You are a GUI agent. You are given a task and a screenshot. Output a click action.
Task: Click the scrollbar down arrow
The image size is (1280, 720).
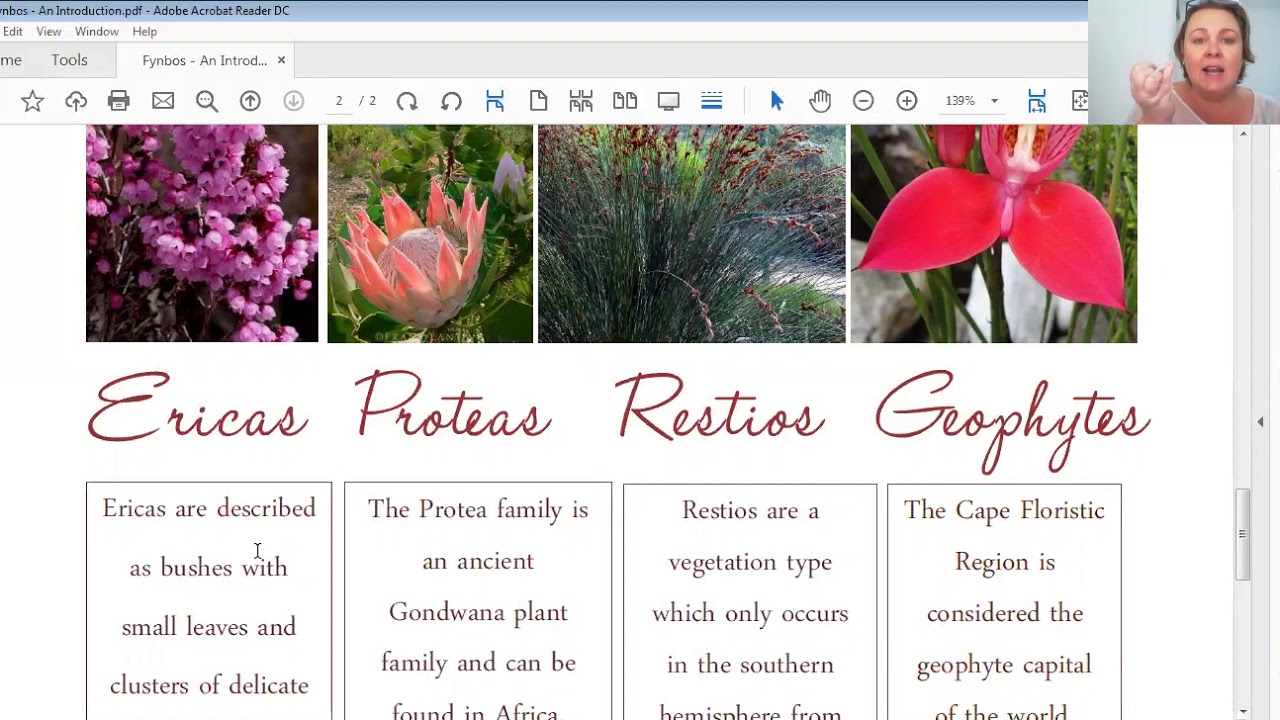click(x=1243, y=712)
